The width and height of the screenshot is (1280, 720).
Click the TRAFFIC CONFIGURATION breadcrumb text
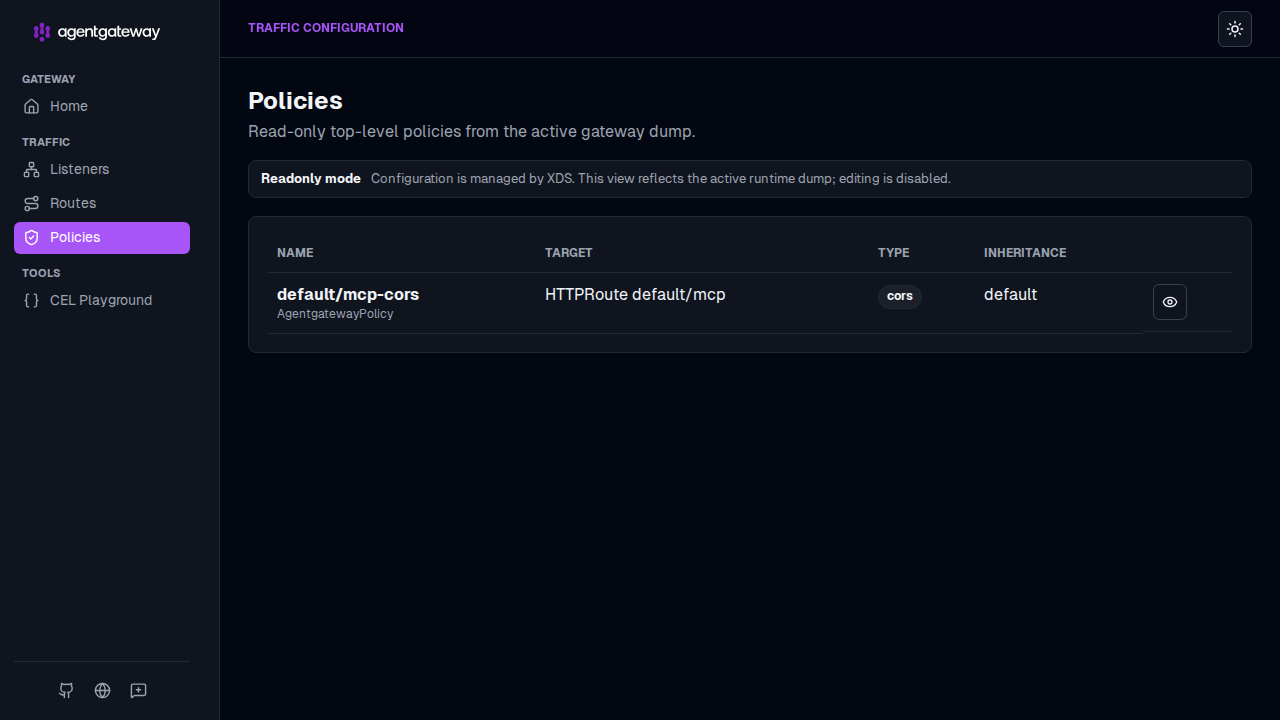[x=326, y=28]
